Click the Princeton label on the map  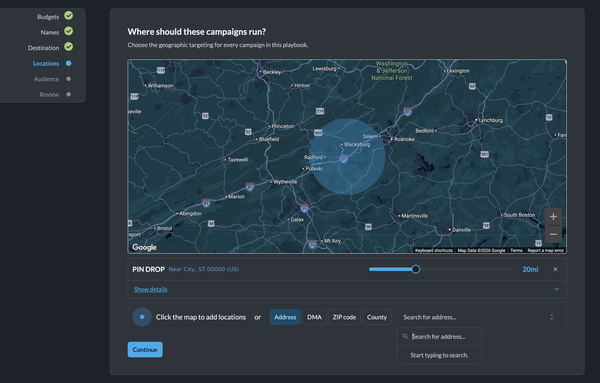283,126
